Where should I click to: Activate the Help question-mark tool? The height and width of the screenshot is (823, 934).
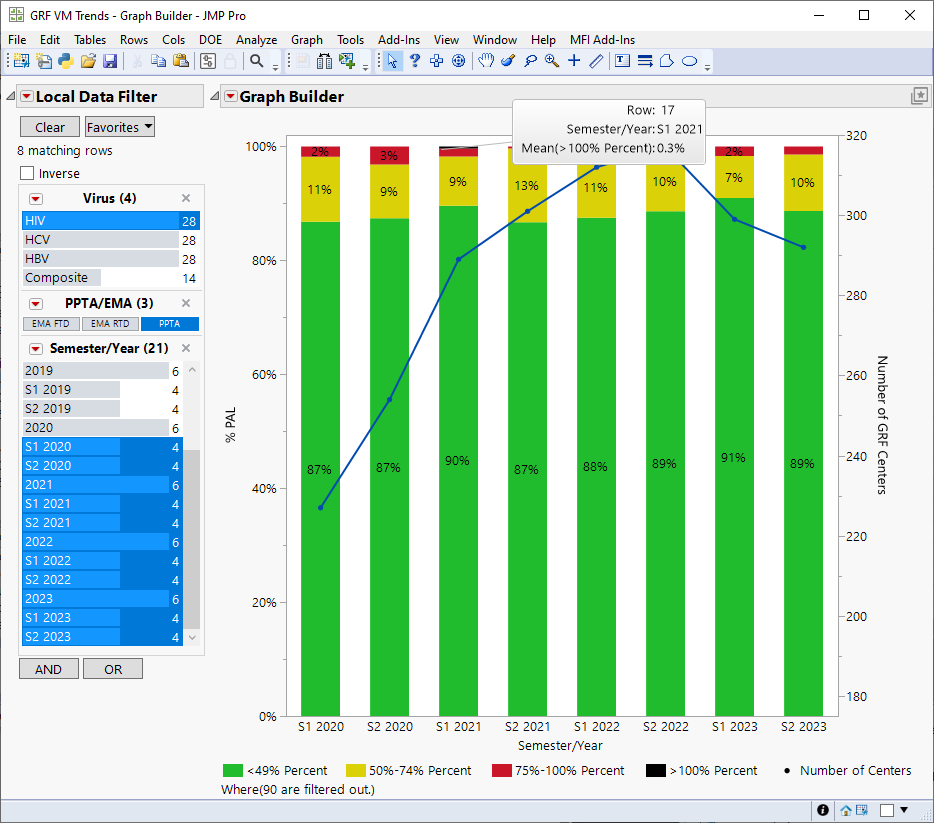tap(414, 61)
